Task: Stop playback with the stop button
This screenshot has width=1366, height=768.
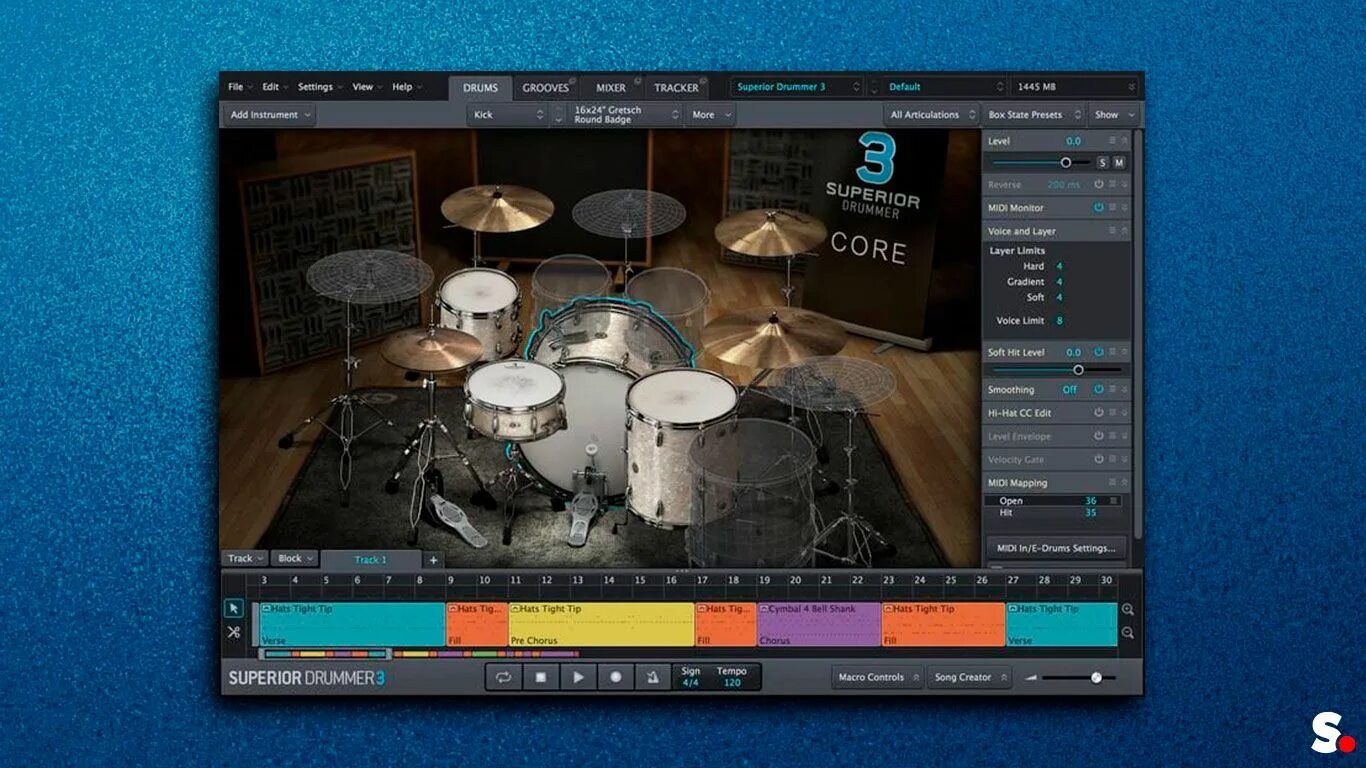Action: [540, 677]
